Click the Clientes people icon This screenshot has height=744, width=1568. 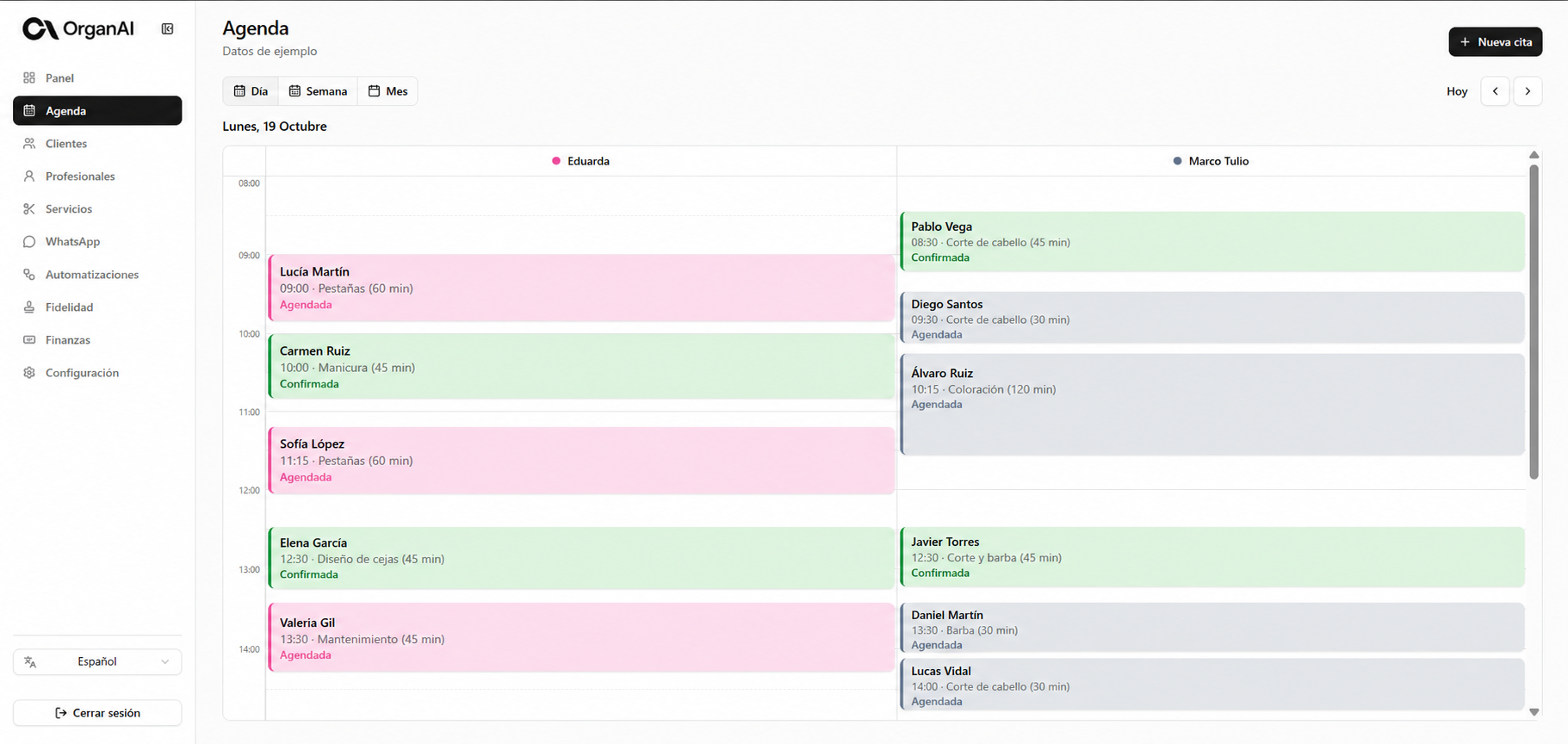point(29,144)
